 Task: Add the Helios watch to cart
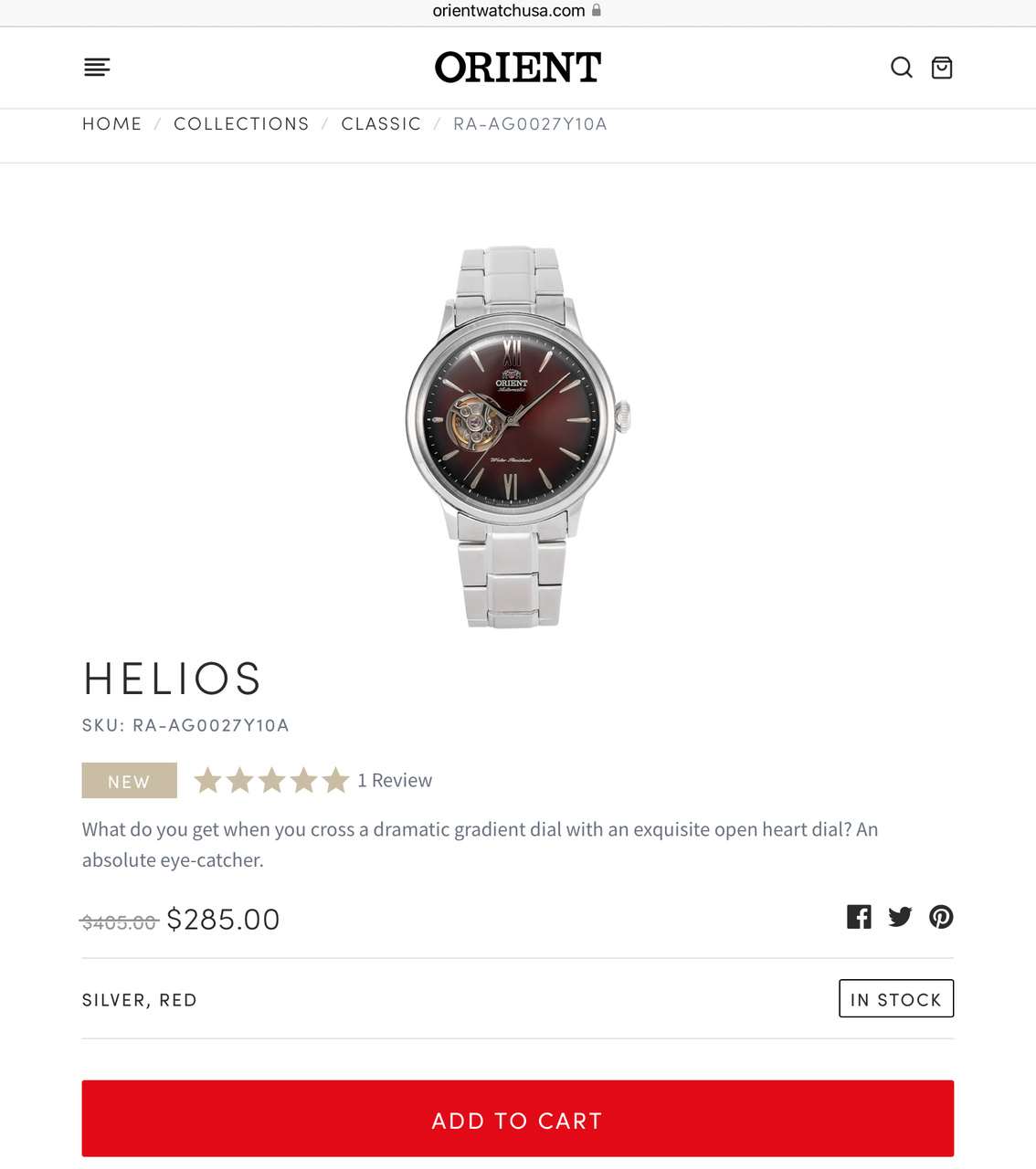tap(518, 1119)
